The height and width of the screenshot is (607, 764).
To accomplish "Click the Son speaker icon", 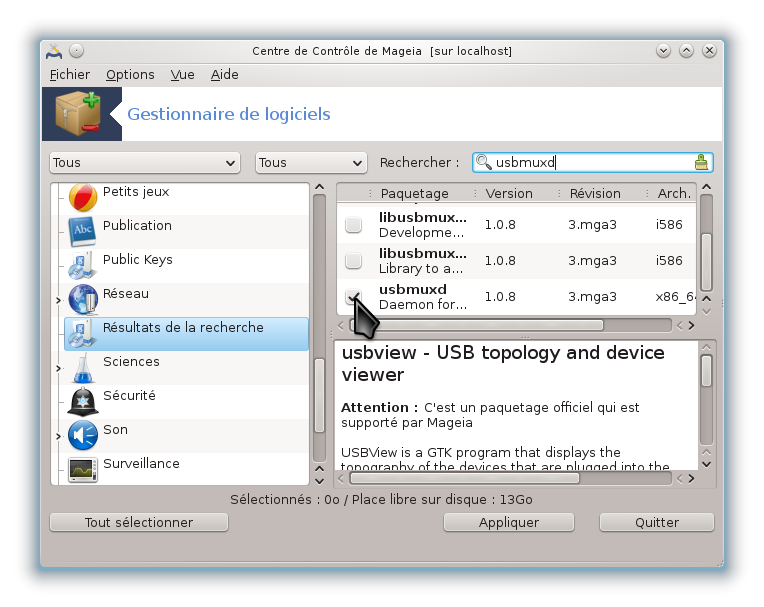I will click(x=83, y=436).
